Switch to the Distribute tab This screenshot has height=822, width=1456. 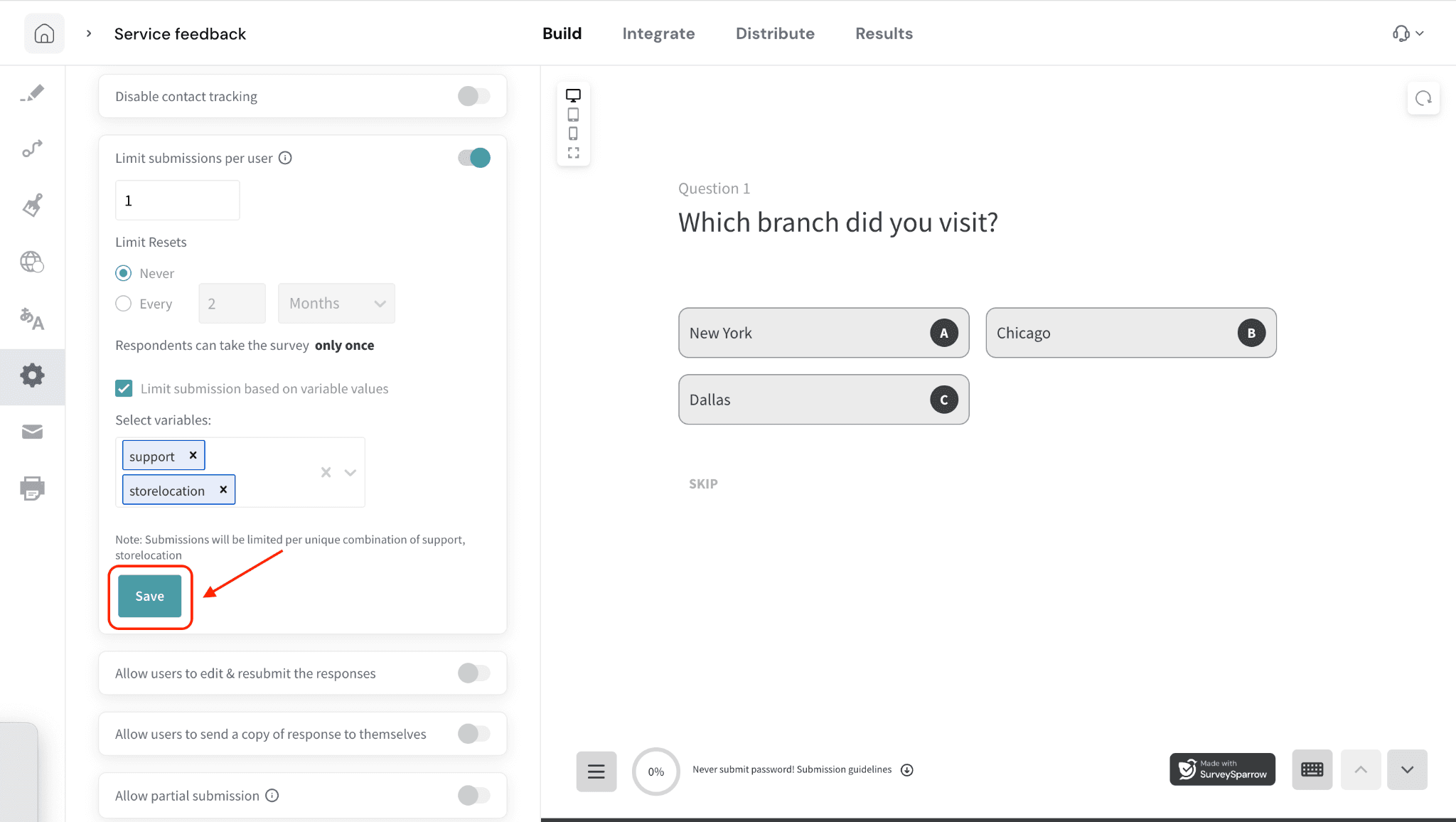click(x=775, y=33)
